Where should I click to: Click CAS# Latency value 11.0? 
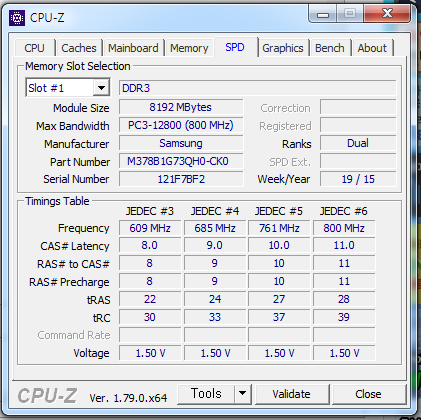(344, 245)
